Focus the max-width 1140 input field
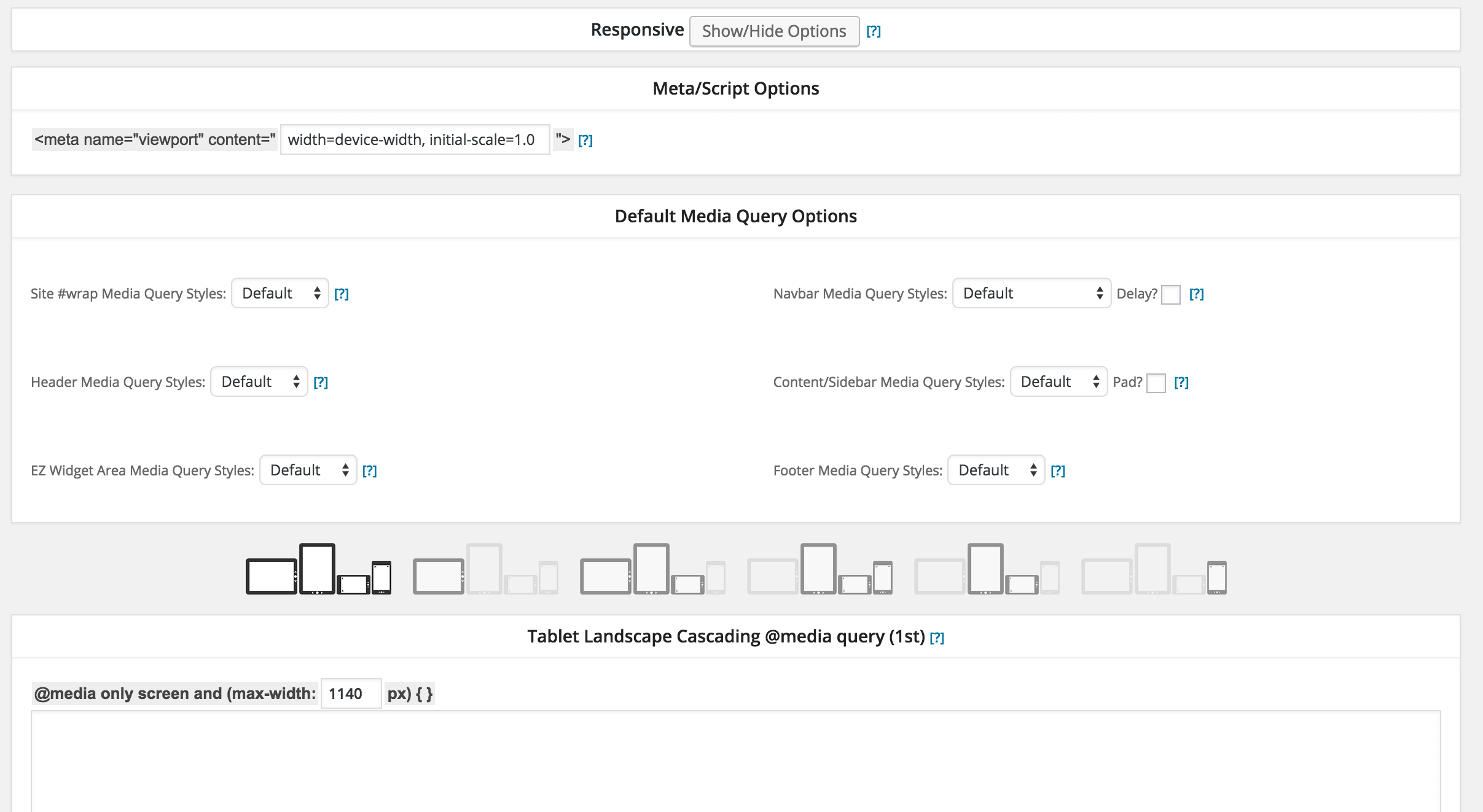 pyautogui.click(x=351, y=694)
